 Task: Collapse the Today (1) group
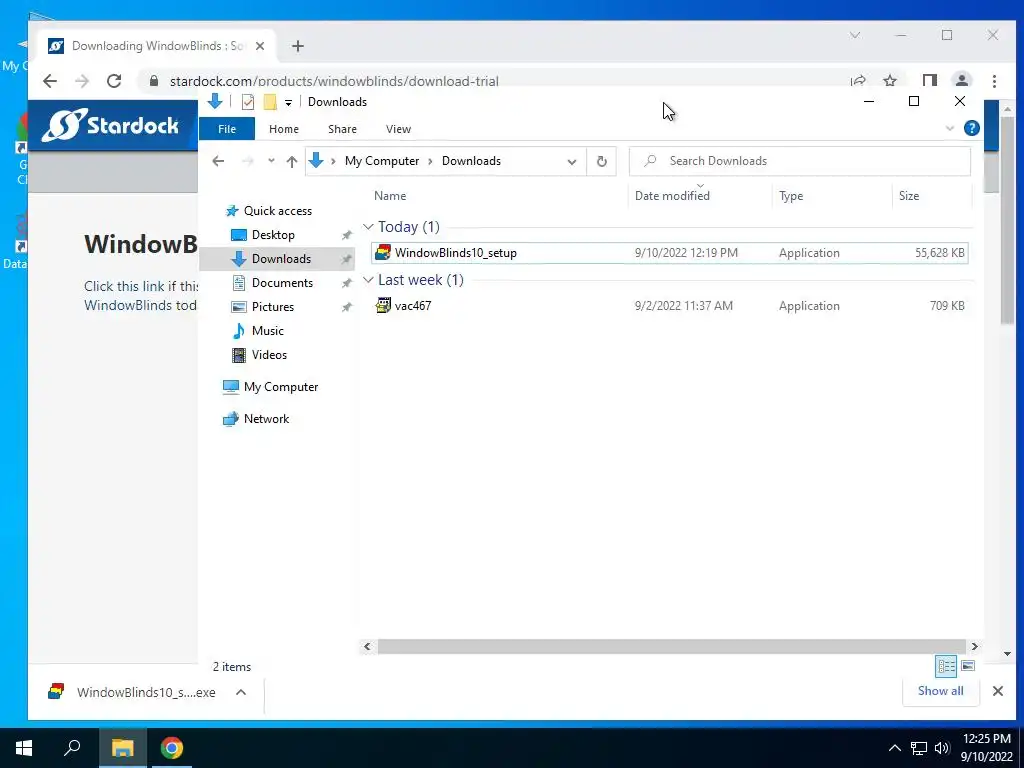(368, 227)
